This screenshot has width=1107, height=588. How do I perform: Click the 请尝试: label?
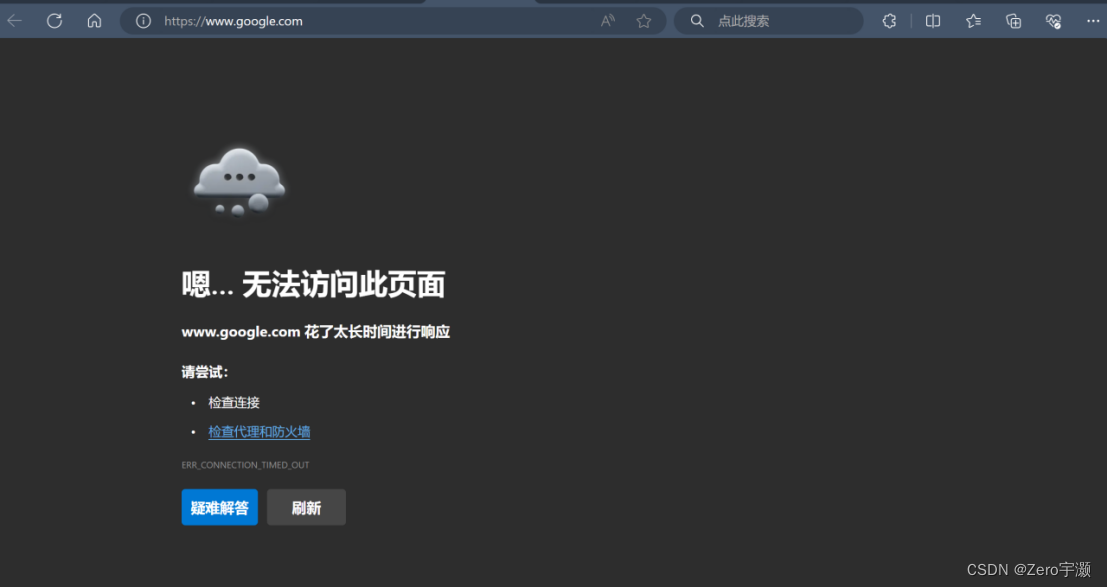(x=205, y=373)
